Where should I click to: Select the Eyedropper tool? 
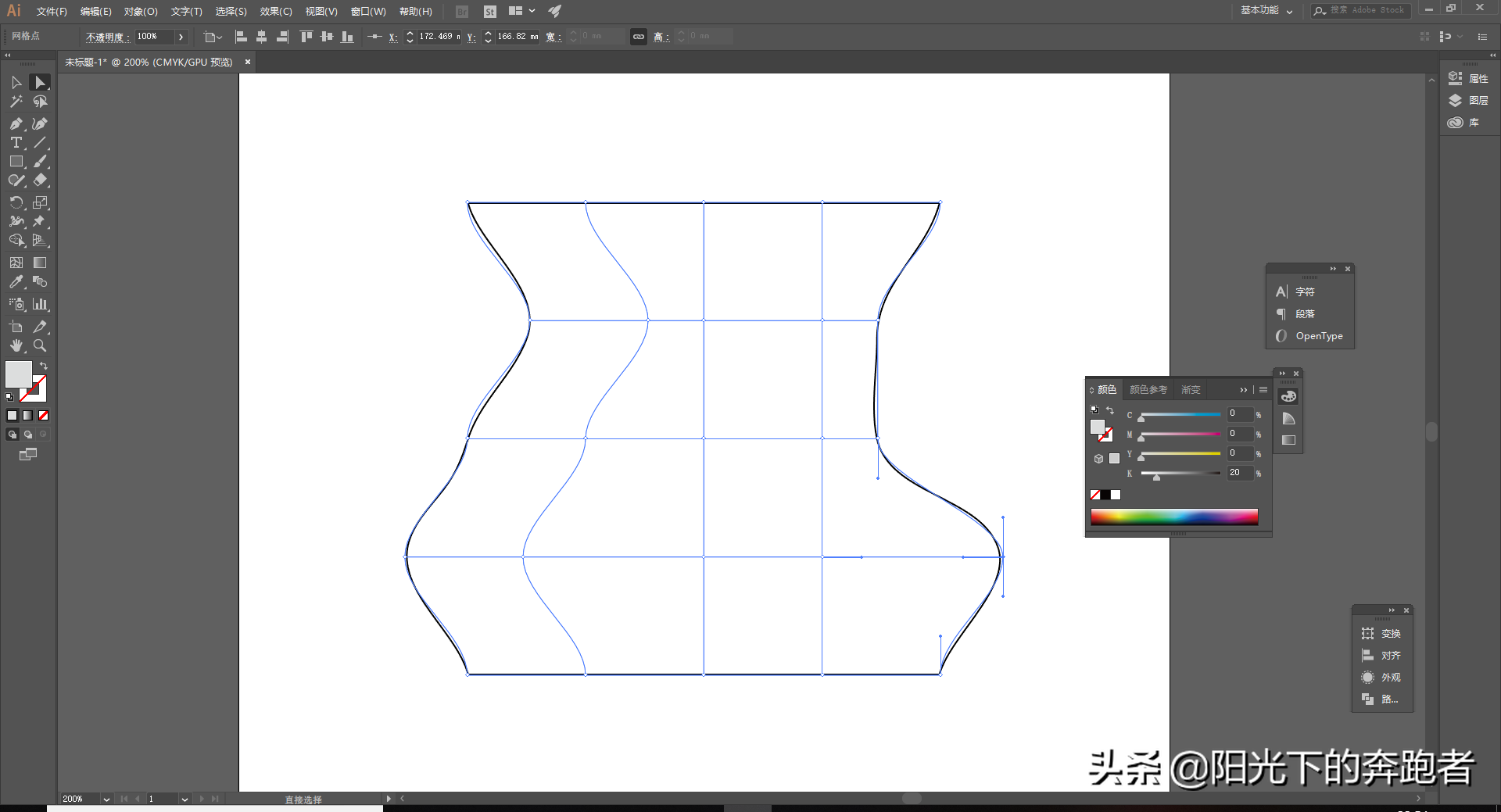click(x=16, y=281)
